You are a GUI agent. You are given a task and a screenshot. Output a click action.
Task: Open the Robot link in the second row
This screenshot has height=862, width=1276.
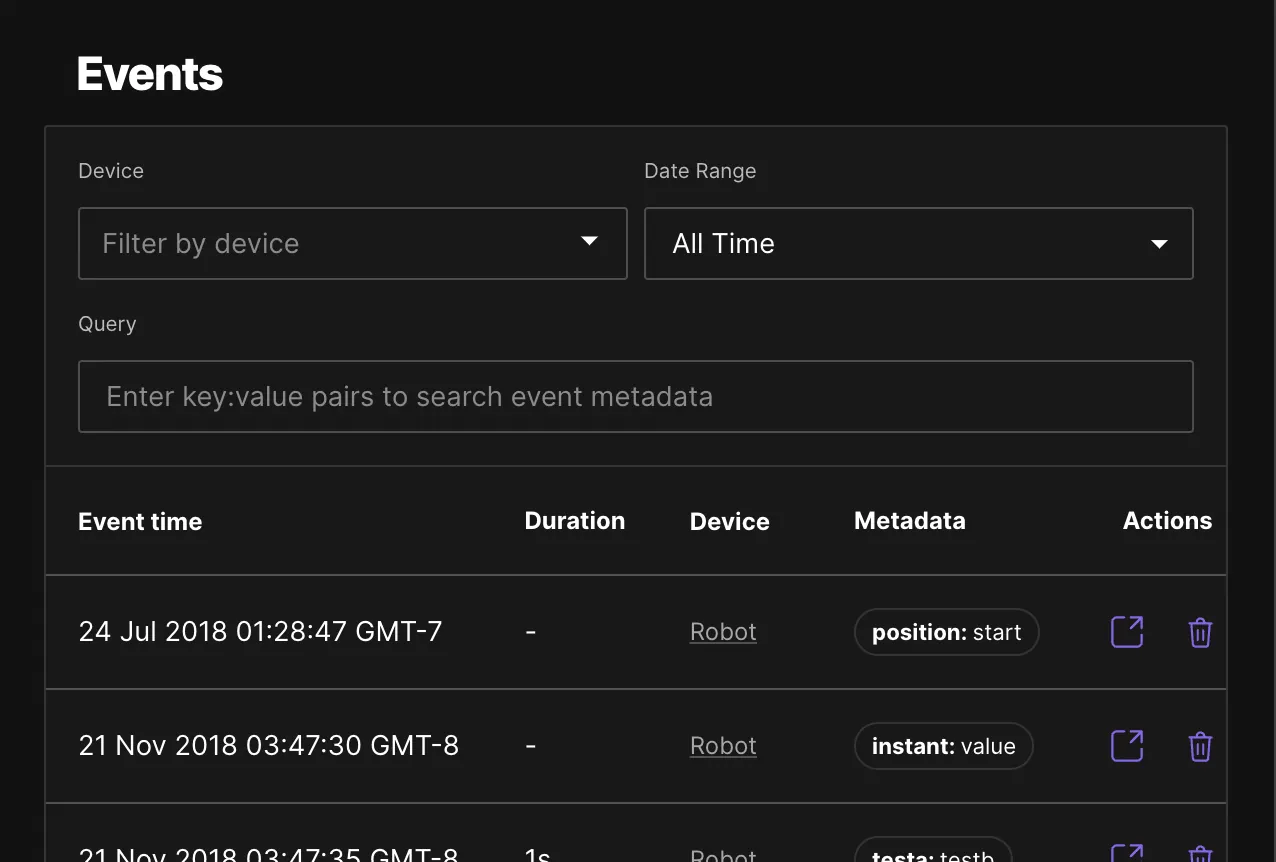pyautogui.click(x=722, y=746)
